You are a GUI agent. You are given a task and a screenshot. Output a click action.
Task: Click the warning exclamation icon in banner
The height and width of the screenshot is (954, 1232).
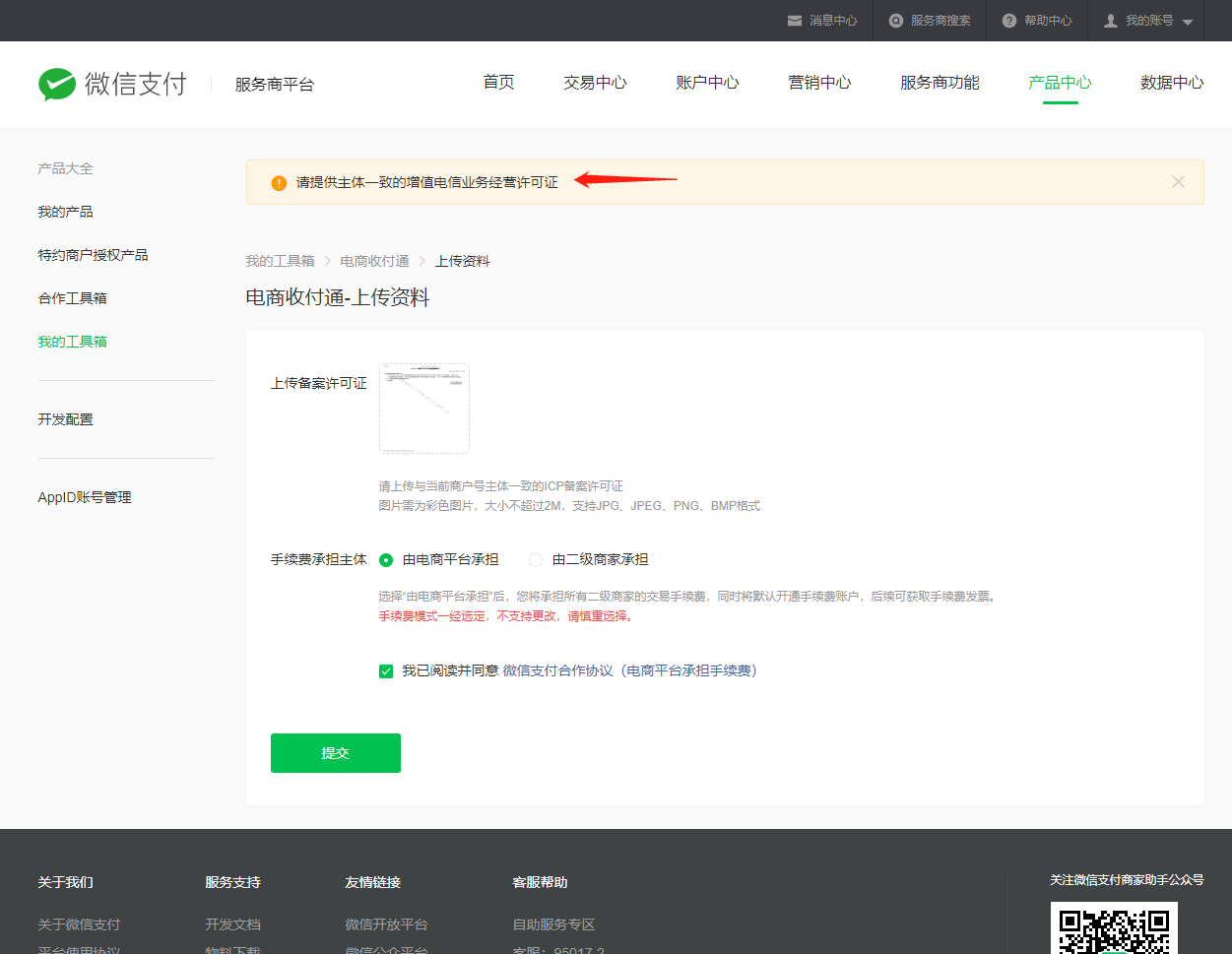tap(279, 183)
